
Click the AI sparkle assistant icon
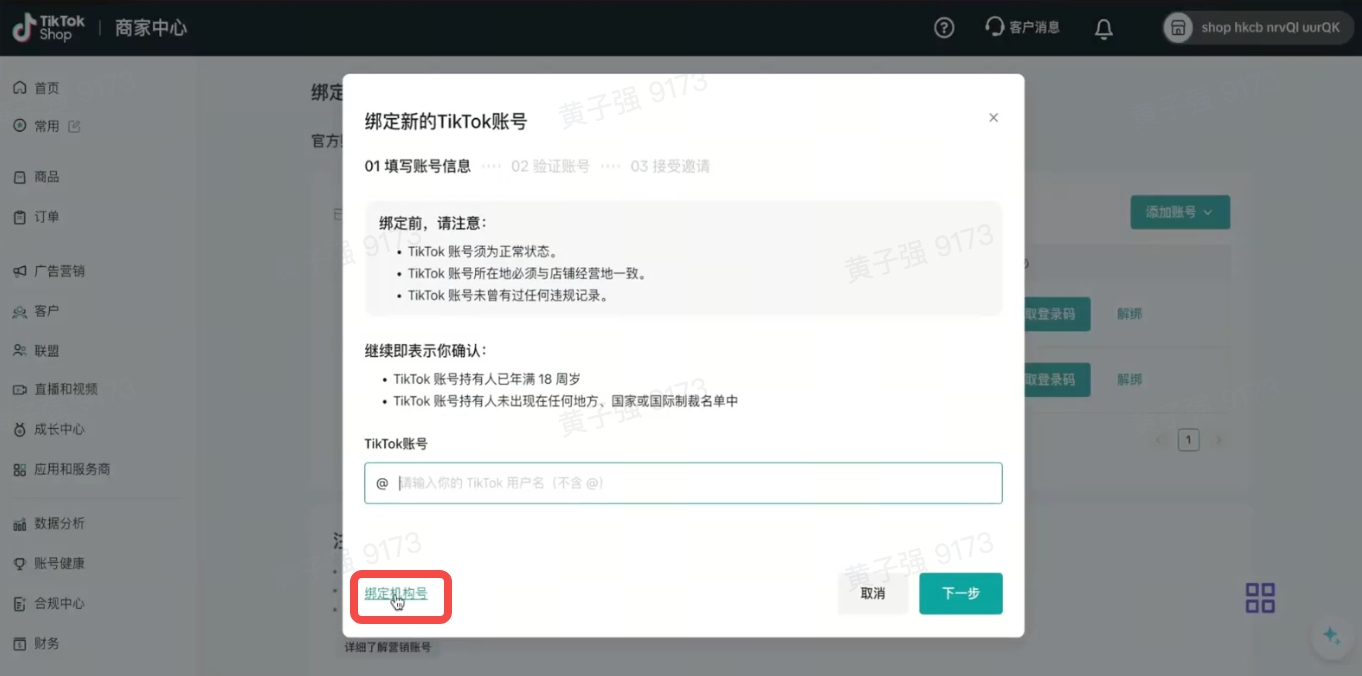click(x=1330, y=635)
